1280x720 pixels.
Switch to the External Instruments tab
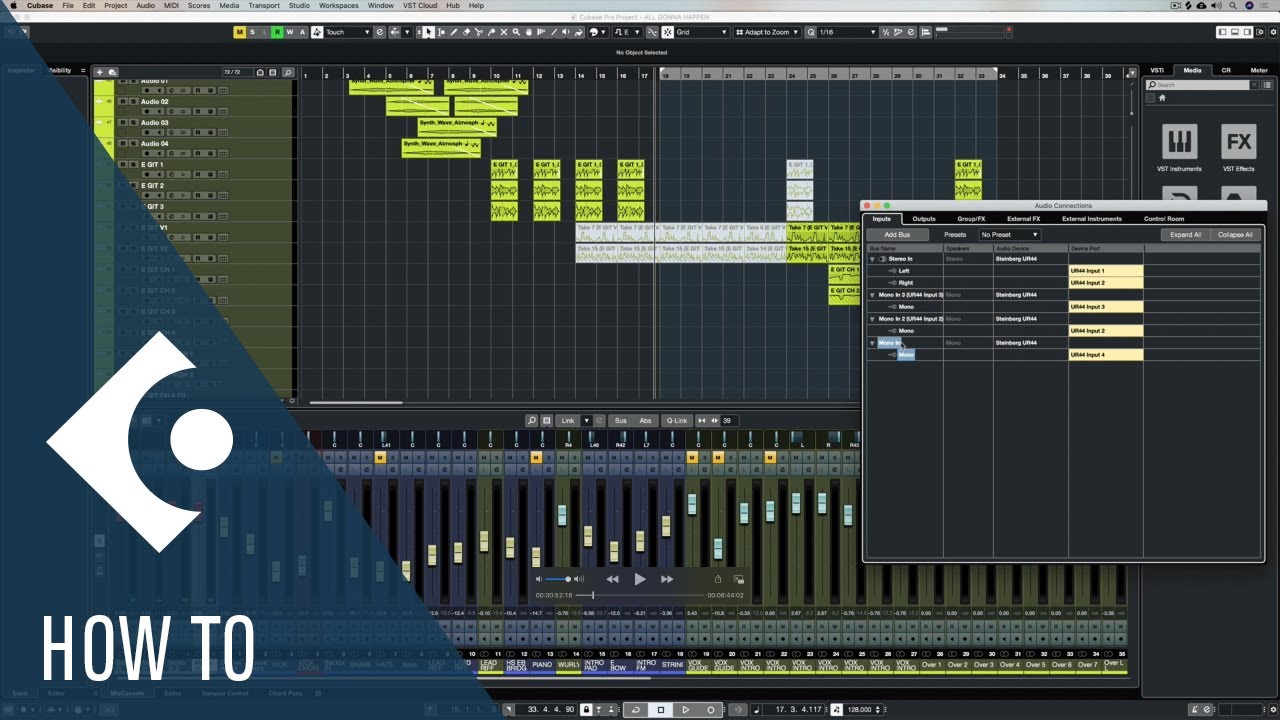pyautogui.click(x=1092, y=219)
